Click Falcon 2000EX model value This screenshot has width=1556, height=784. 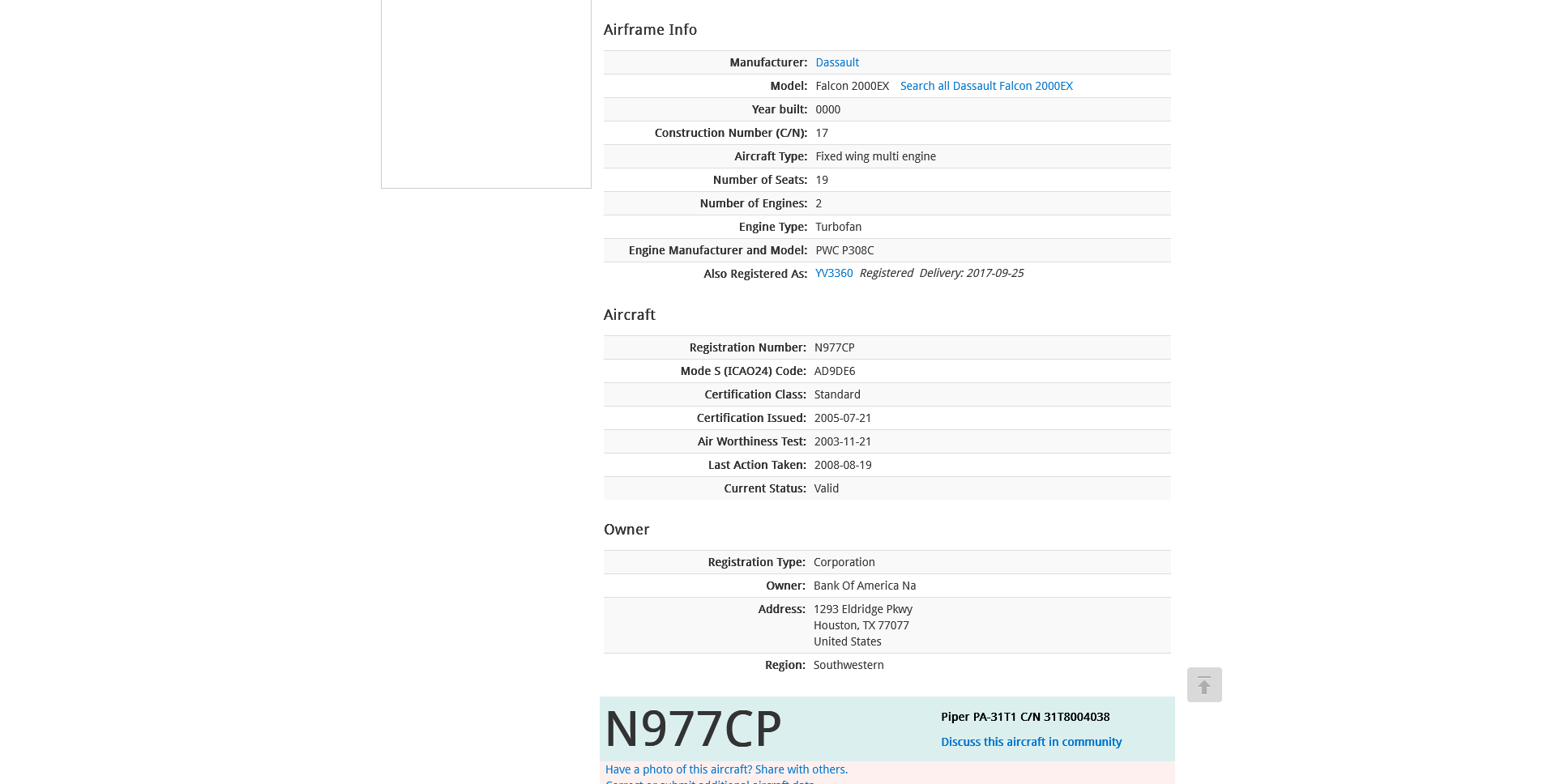[852, 86]
